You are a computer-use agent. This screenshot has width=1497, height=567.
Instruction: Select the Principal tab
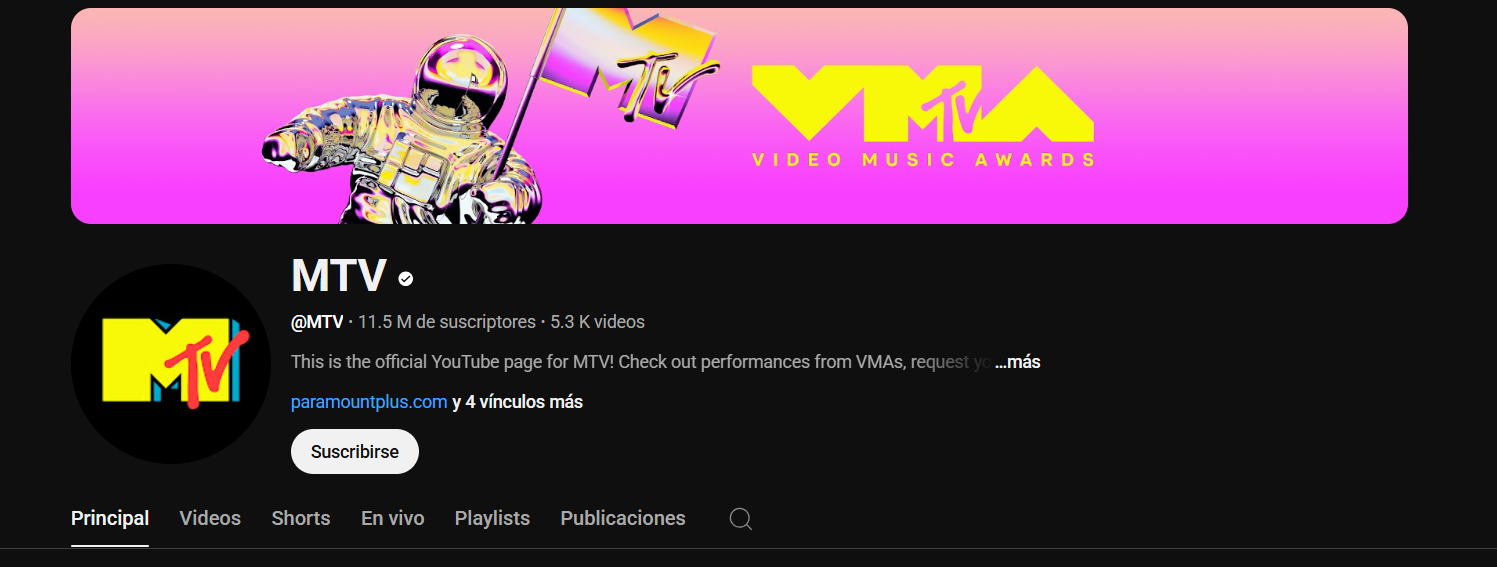pyautogui.click(x=110, y=518)
